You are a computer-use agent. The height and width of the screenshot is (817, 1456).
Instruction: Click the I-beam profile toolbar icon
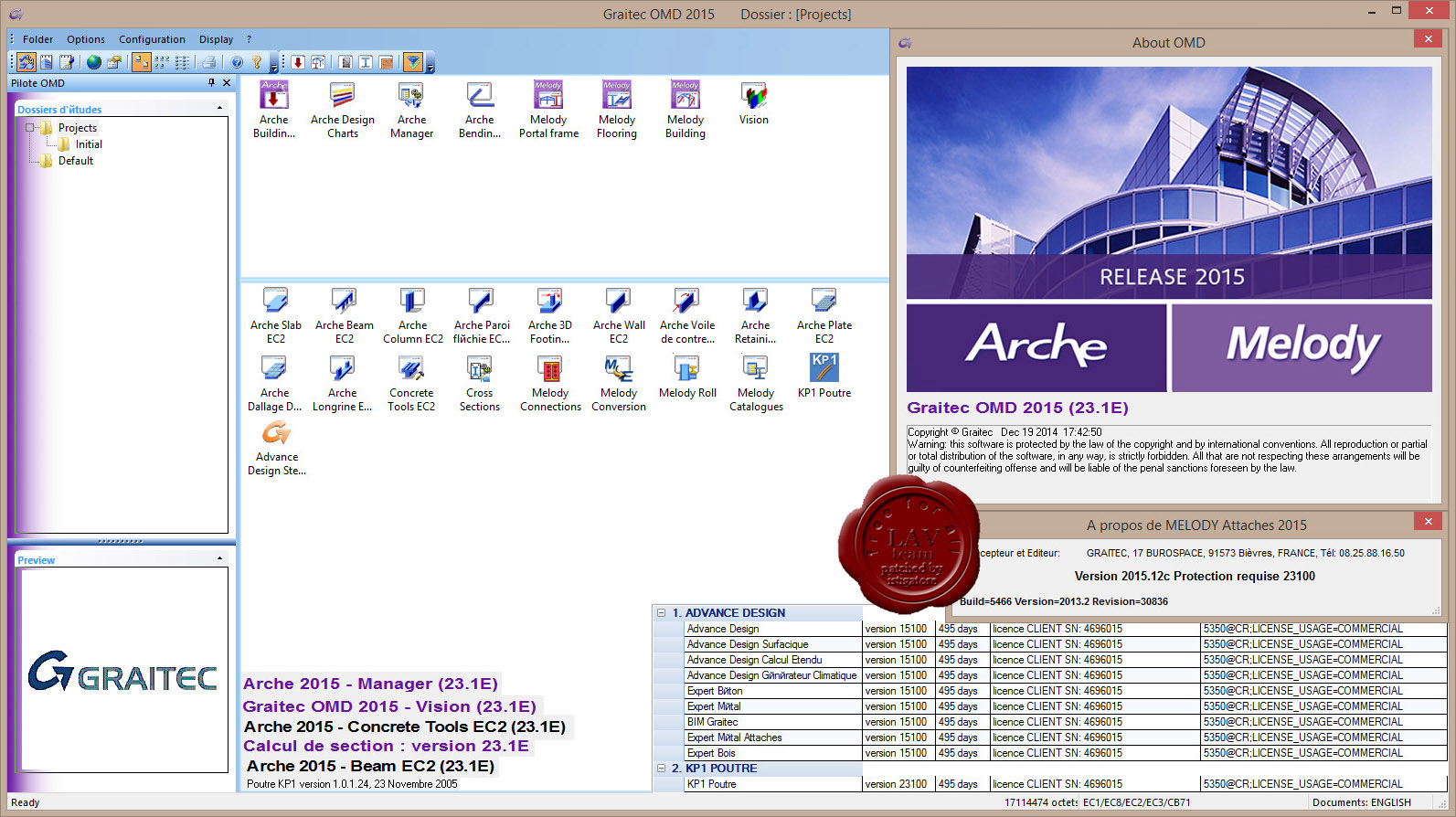click(366, 62)
